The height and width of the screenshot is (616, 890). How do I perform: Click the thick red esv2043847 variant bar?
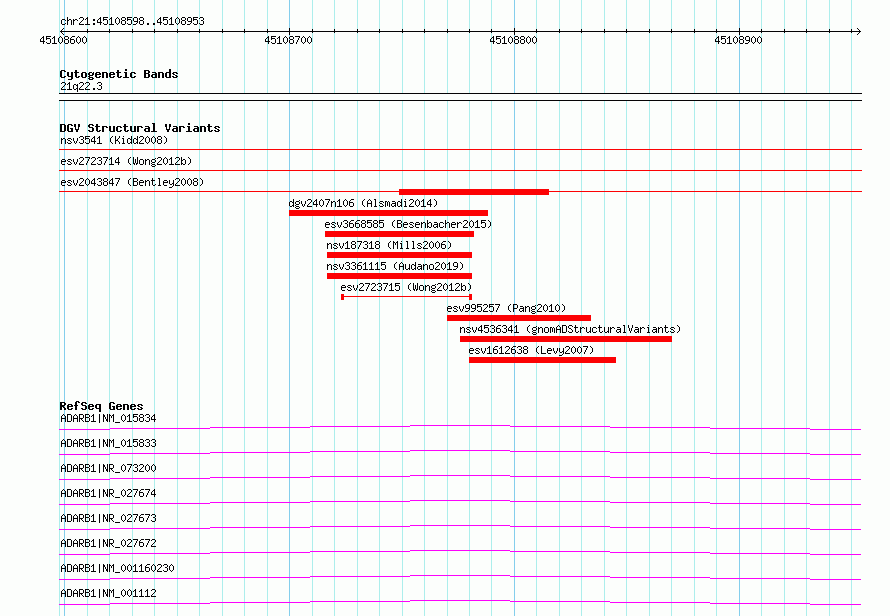click(x=474, y=192)
